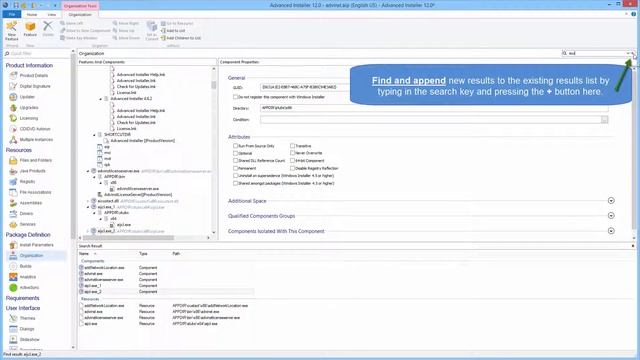Open the Services page
The image size is (640, 360).
coord(23,224)
